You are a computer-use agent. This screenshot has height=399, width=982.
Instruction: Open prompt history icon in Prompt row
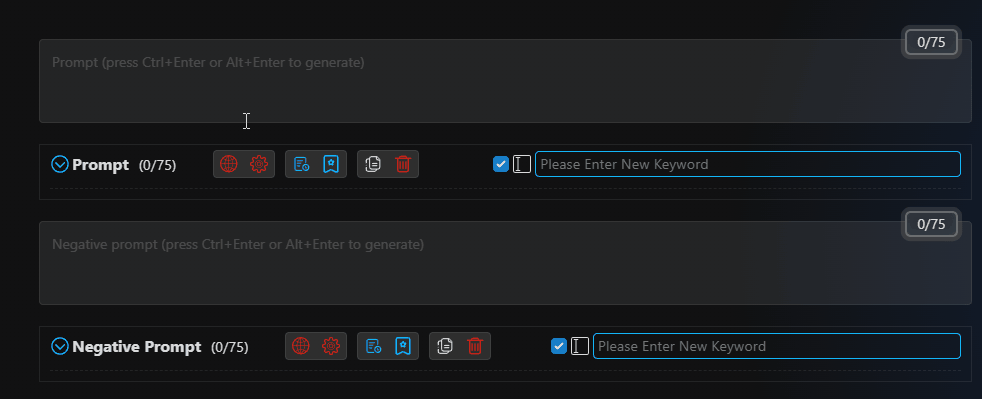point(301,164)
